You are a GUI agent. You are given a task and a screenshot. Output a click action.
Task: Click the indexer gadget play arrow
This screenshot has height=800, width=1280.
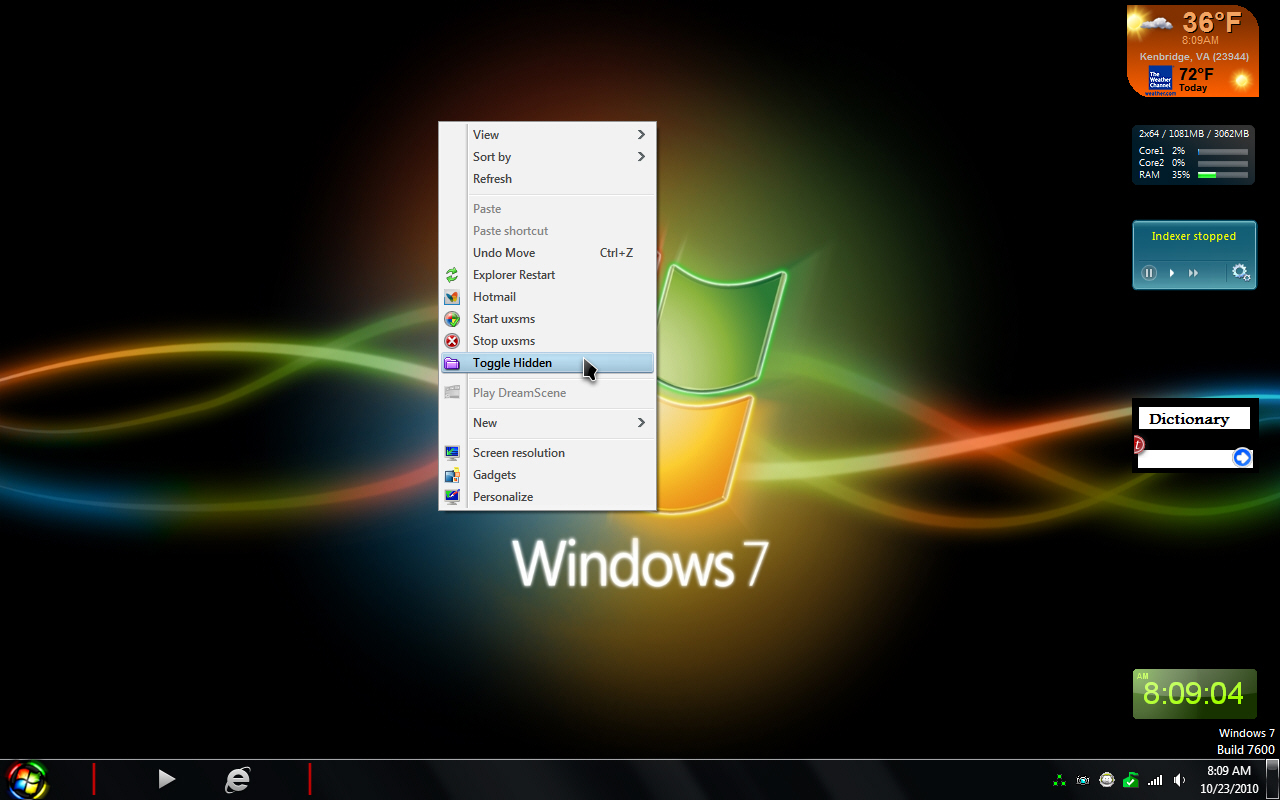coord(1172,273)
